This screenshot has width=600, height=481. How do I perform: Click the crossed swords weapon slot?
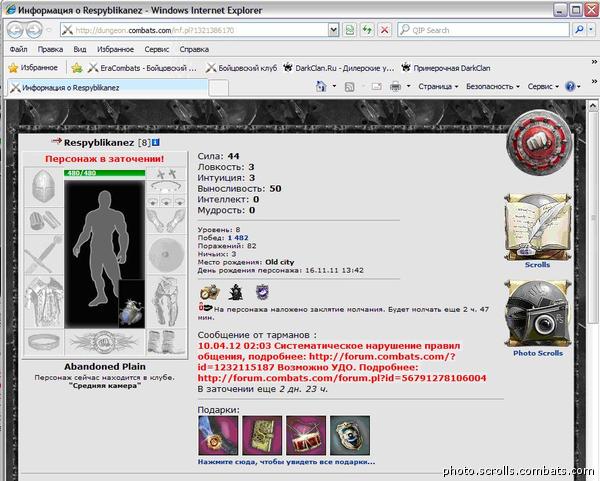coord(43,254)
